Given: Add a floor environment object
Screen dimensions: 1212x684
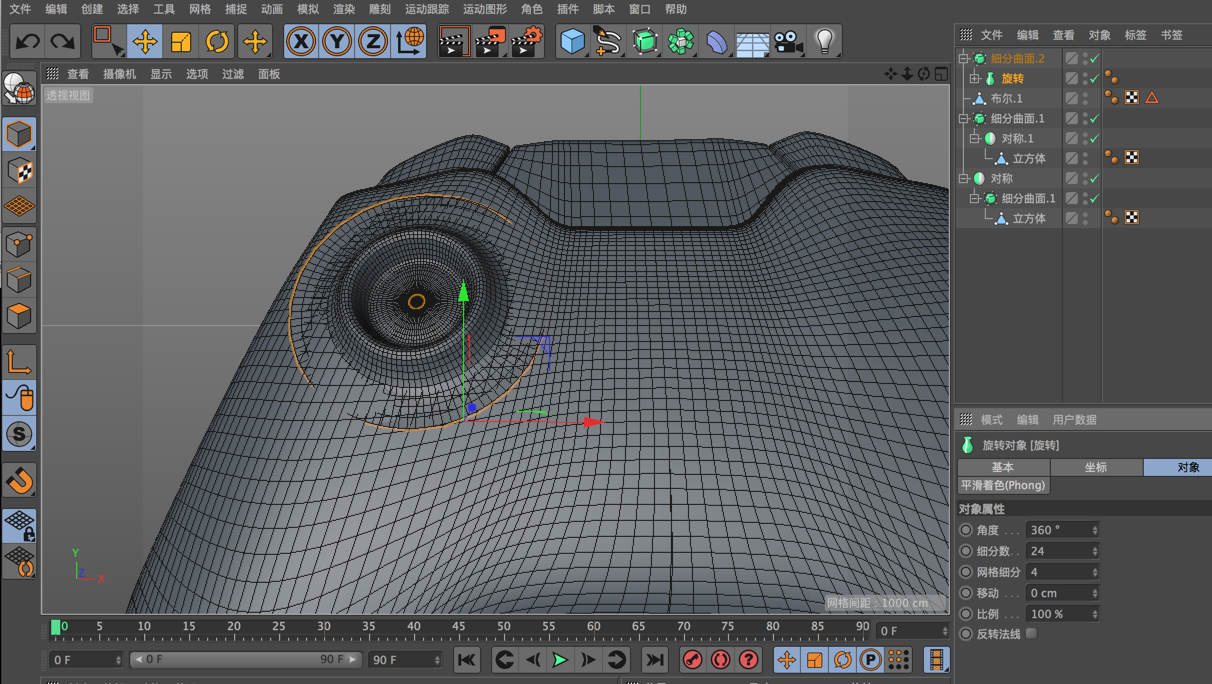Looking at the screenshot, I should point(753,41).
